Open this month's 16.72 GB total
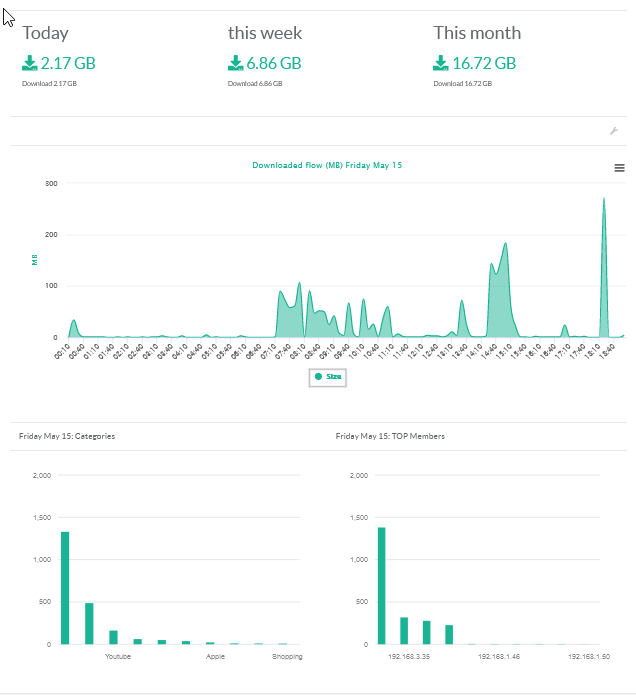Viewport: 636px width, 695px height. click(x=484, y=64)
